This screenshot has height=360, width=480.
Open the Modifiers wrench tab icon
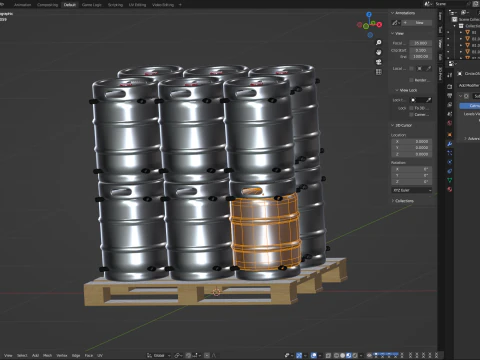[x=450, y=144]
